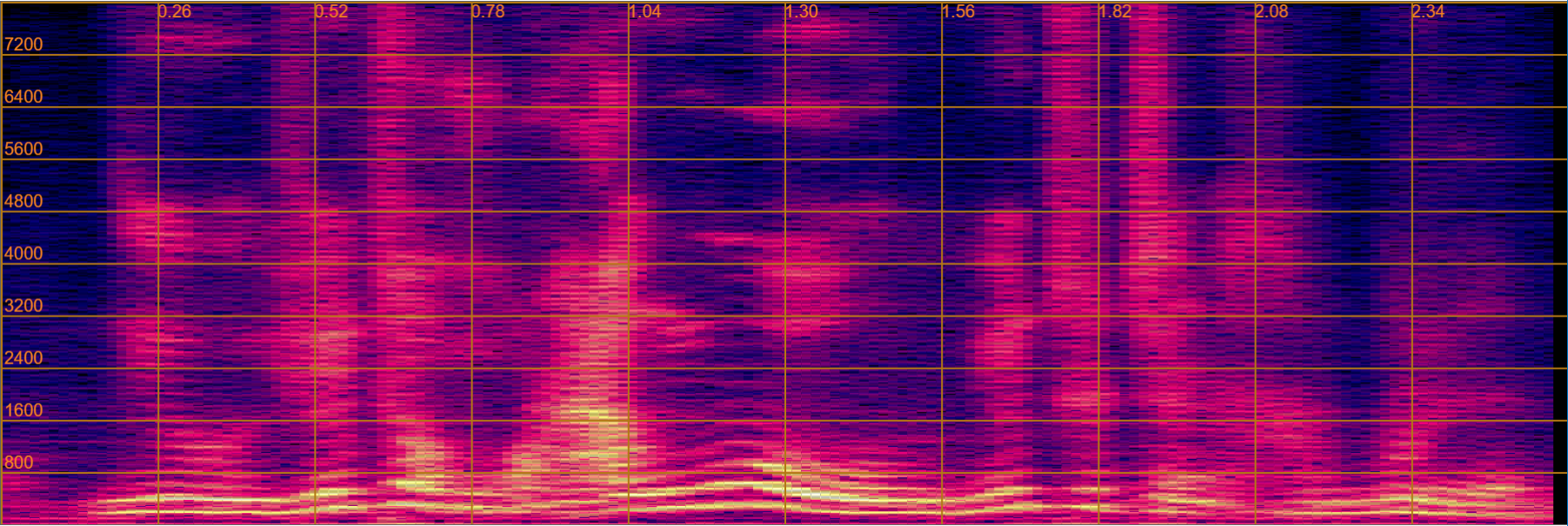The height and width of the screenshot is (526, 1568).
Task: Click the 0.26 time axis label
Action: click(175, 11)
